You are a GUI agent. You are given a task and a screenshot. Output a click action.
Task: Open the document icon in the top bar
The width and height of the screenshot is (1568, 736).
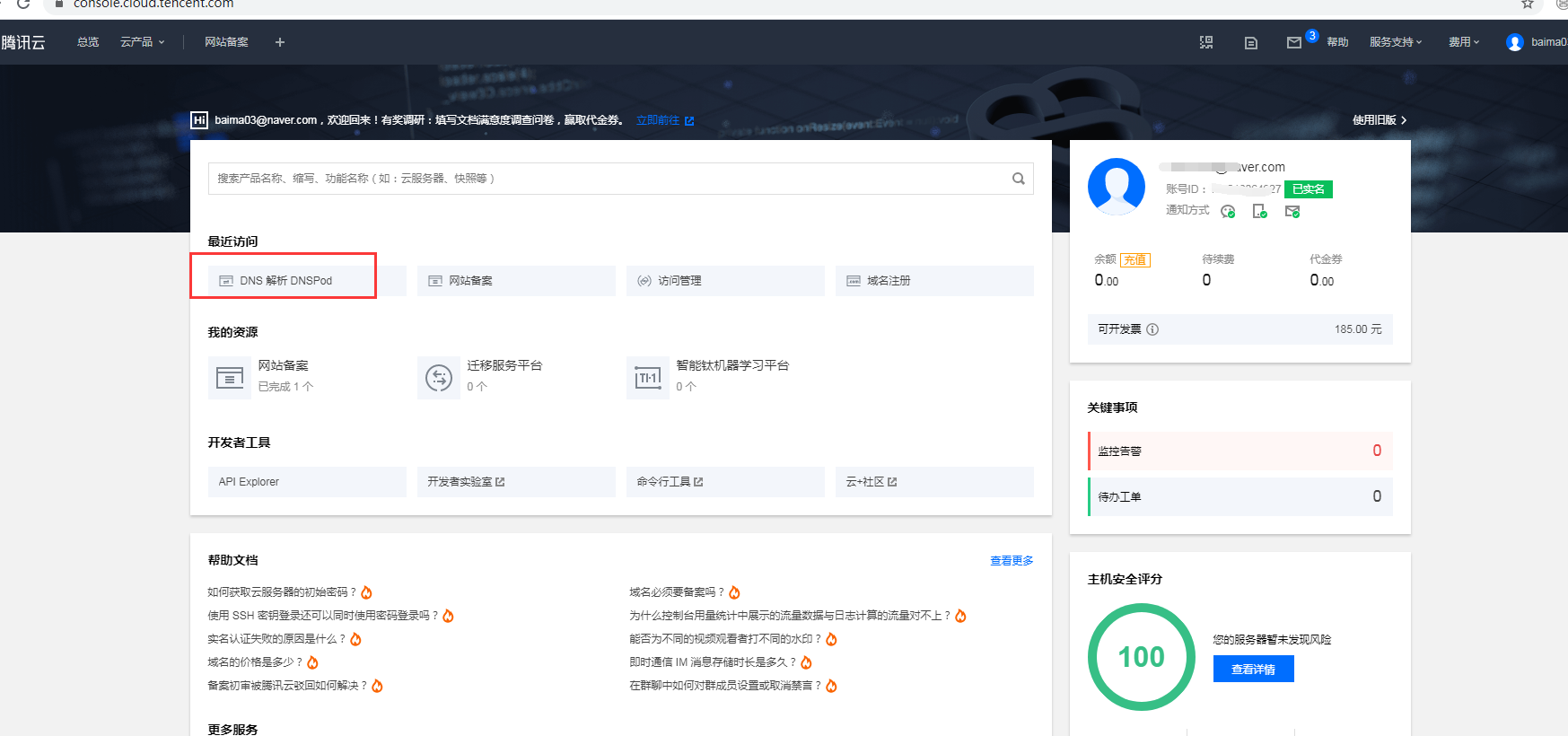coord(1250,42)
